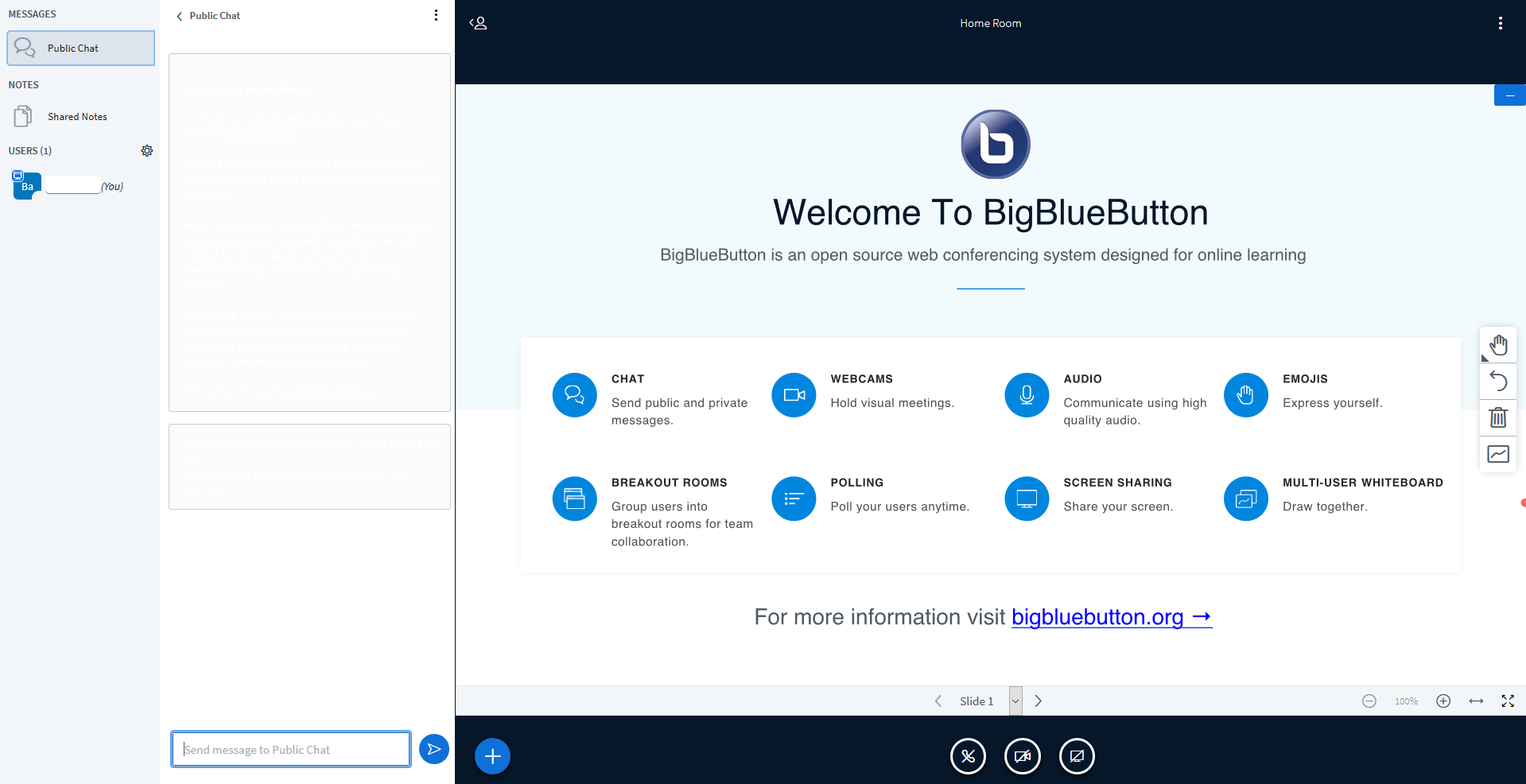The width and height of the screenshot is (1526, 784).
Task: Share your webcam
Action: coord(1022,756)
